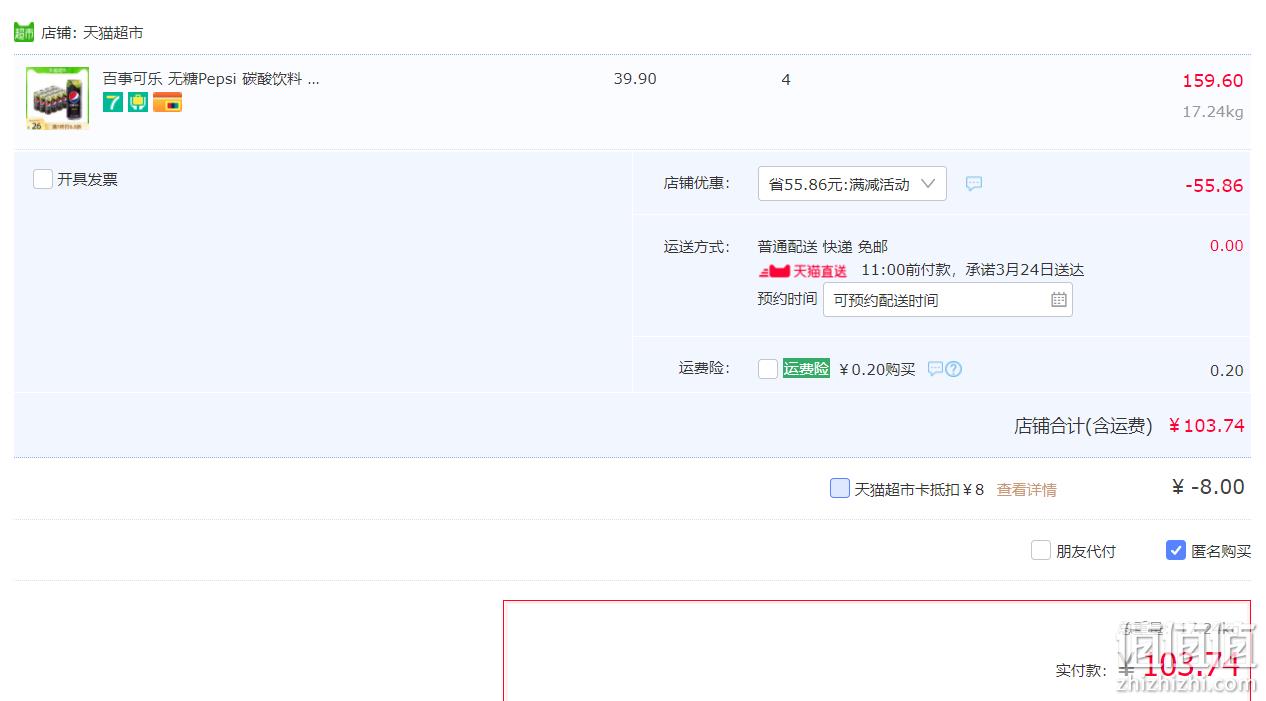Screen dimensions: 1266x701
Task: Click the 11:00前付款 delivery promise text
Action: [973, 270]
